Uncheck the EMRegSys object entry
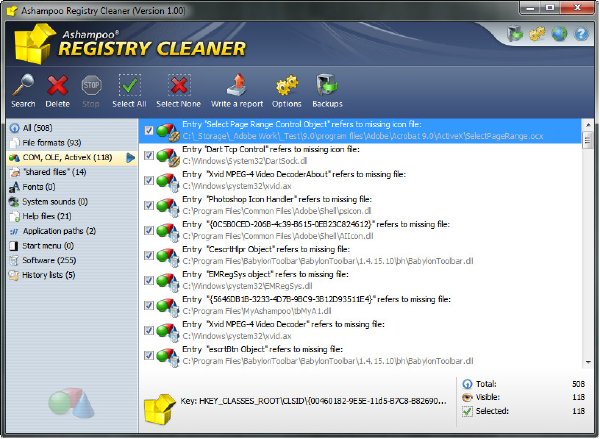 pos(149,280)
